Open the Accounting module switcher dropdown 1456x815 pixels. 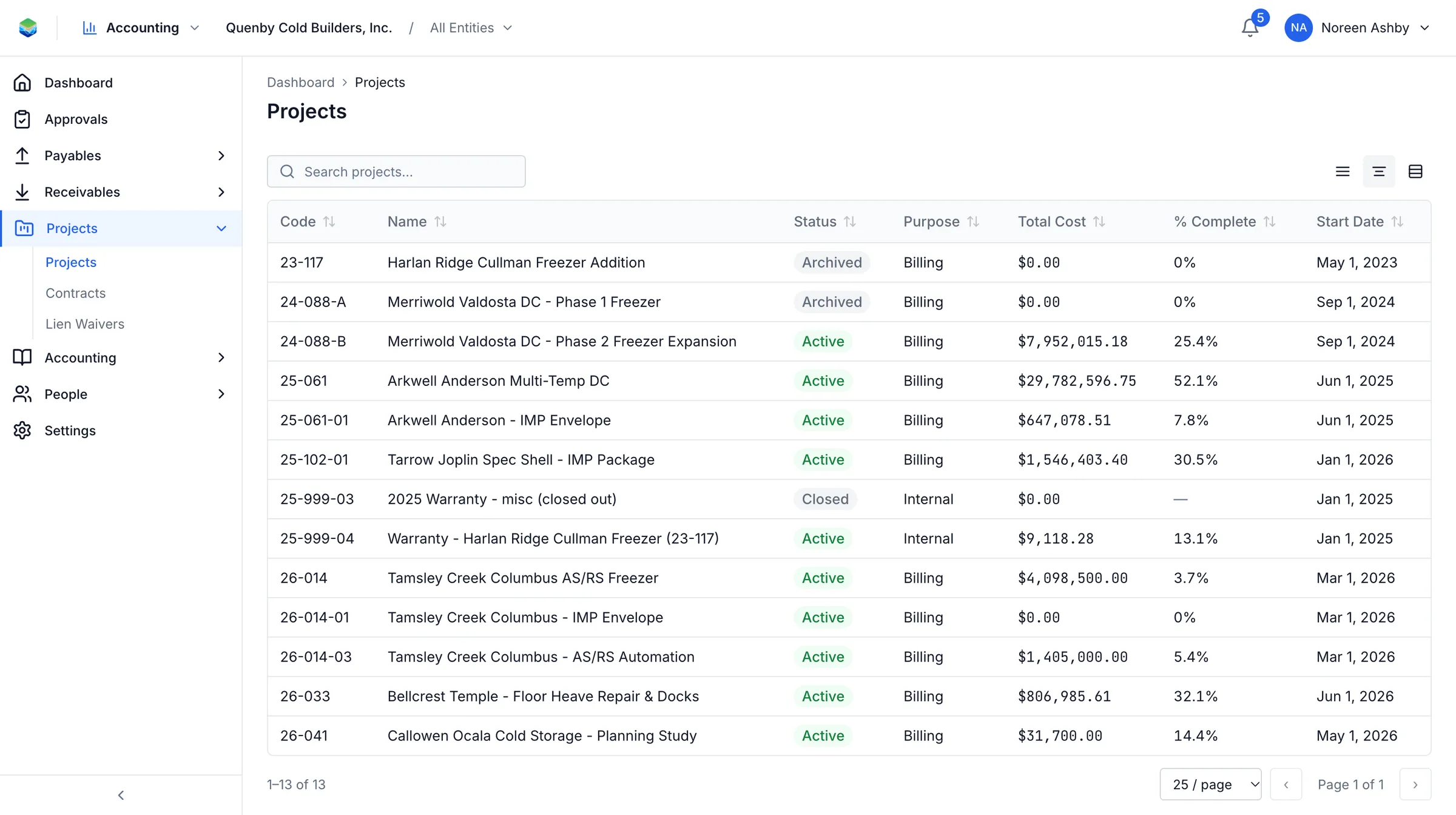click(141, 28)
